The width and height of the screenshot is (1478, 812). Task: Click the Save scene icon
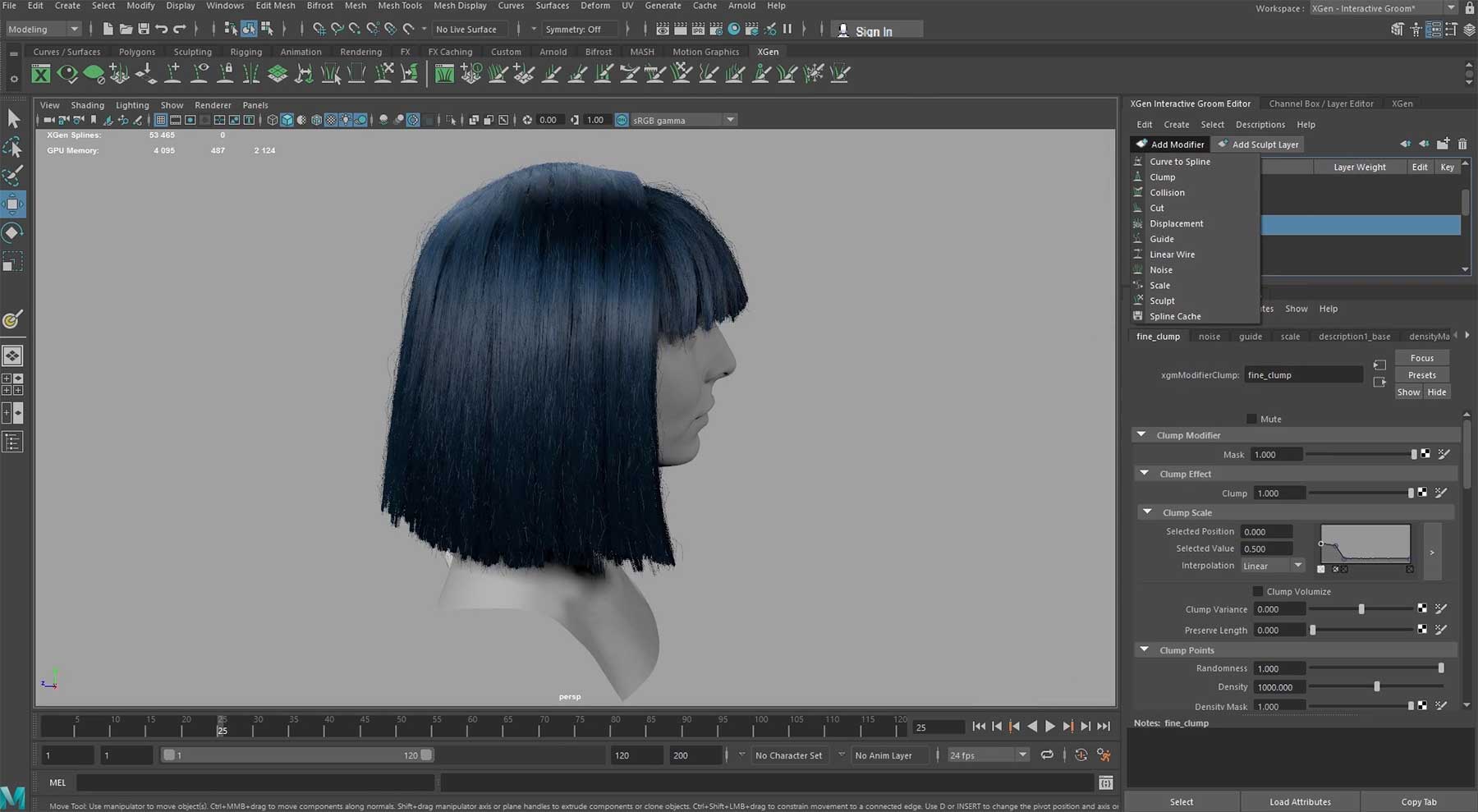pyautogui.click(x=144, y=30)
